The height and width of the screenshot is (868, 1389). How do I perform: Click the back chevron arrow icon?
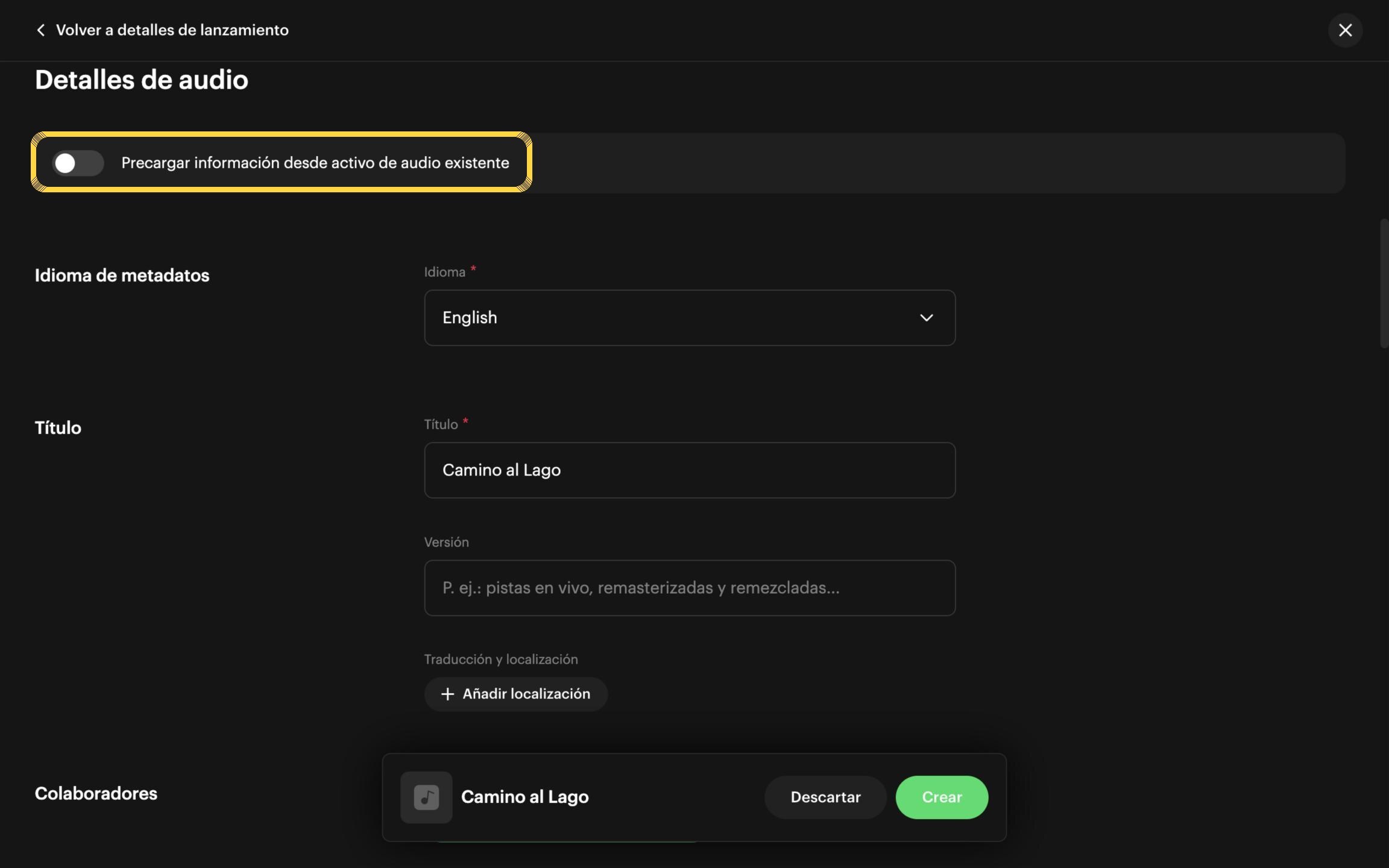(x=41, y=30)
